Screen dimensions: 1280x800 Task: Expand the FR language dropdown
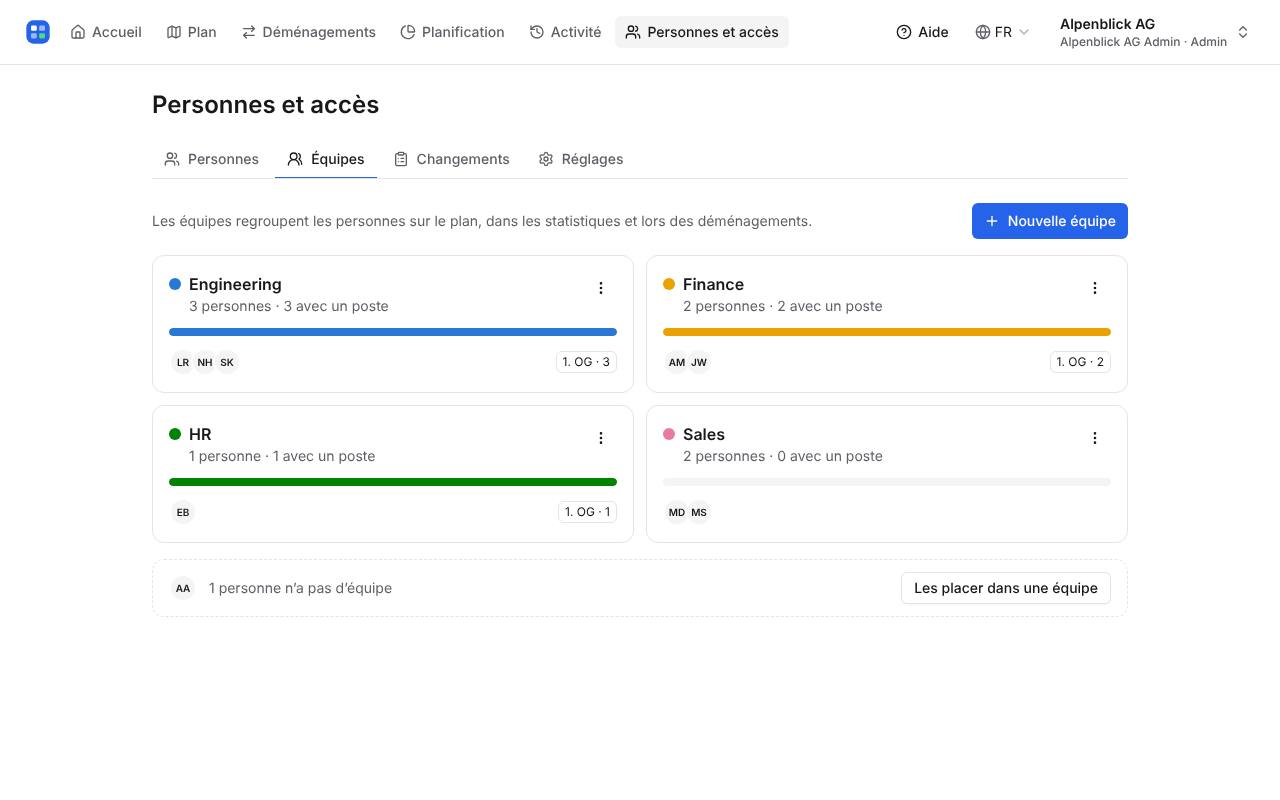pos(1002,32)
